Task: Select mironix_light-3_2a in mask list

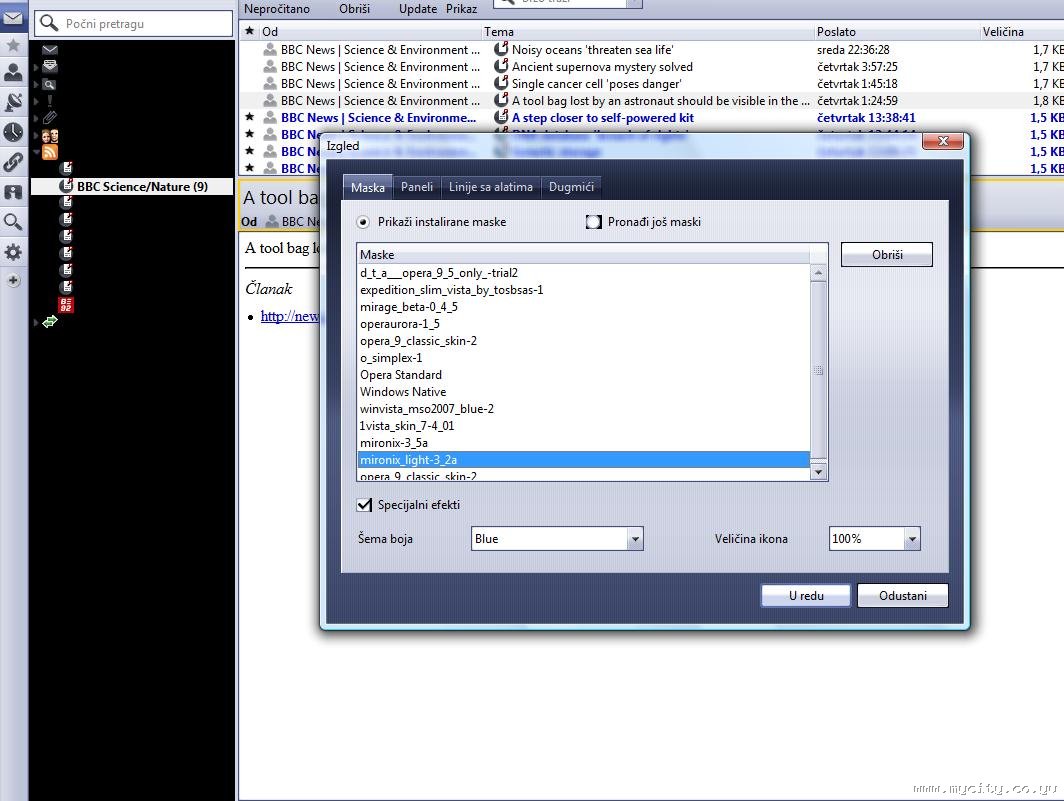Action: point(584,460)
